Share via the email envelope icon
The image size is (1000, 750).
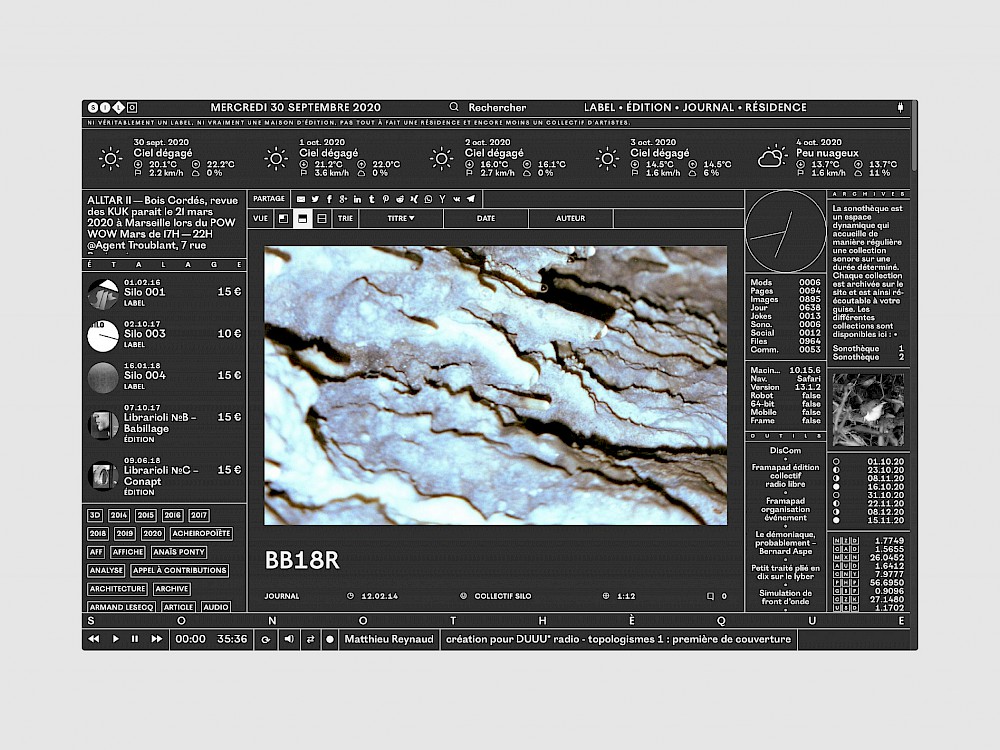click(x=301, y=199)
